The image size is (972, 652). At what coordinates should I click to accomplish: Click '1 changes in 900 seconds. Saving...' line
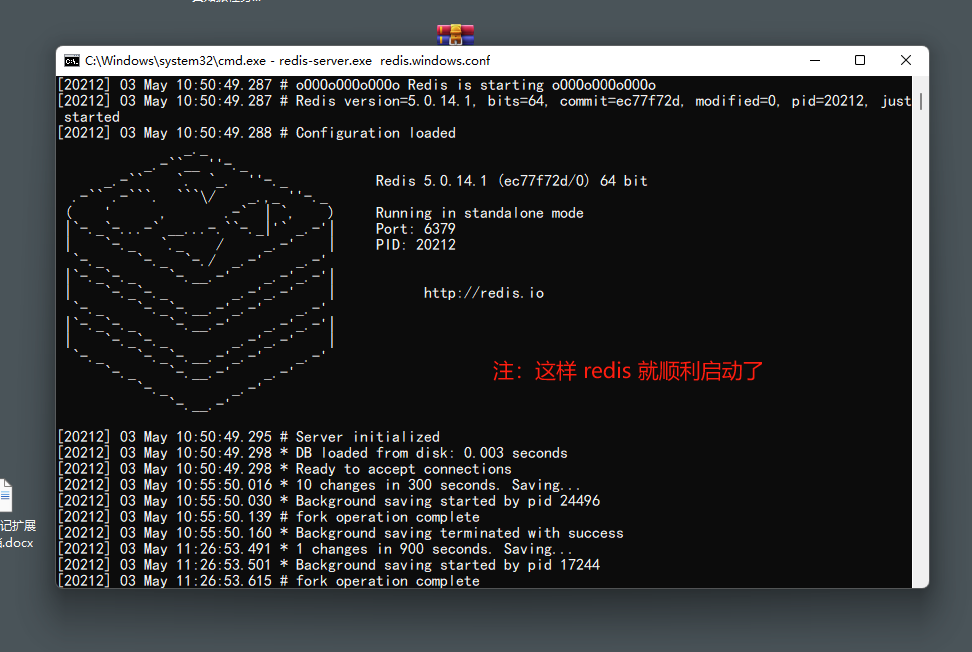pyautogui.click(x=315, y=549)
